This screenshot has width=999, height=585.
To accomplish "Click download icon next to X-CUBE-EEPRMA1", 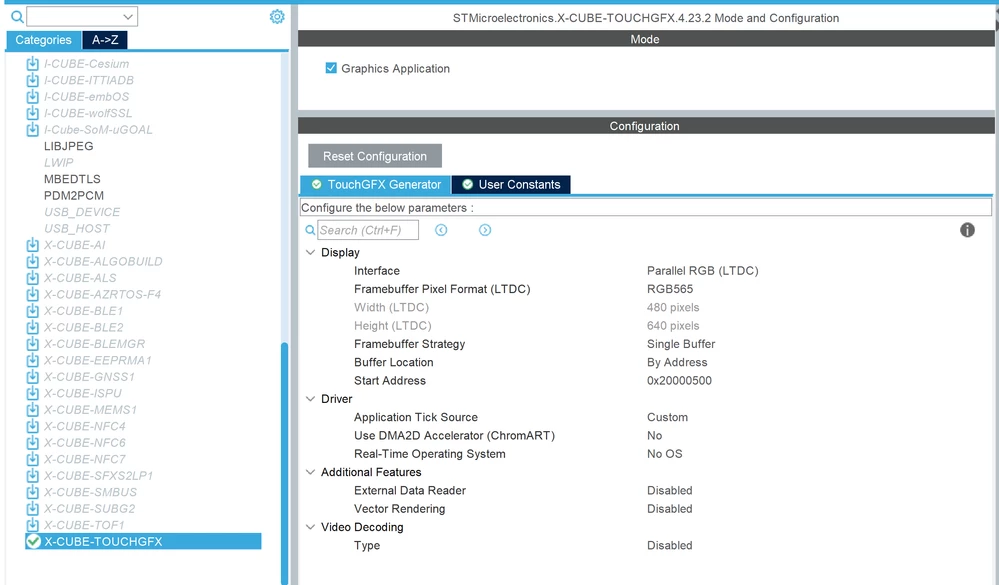I will (32, 361).
